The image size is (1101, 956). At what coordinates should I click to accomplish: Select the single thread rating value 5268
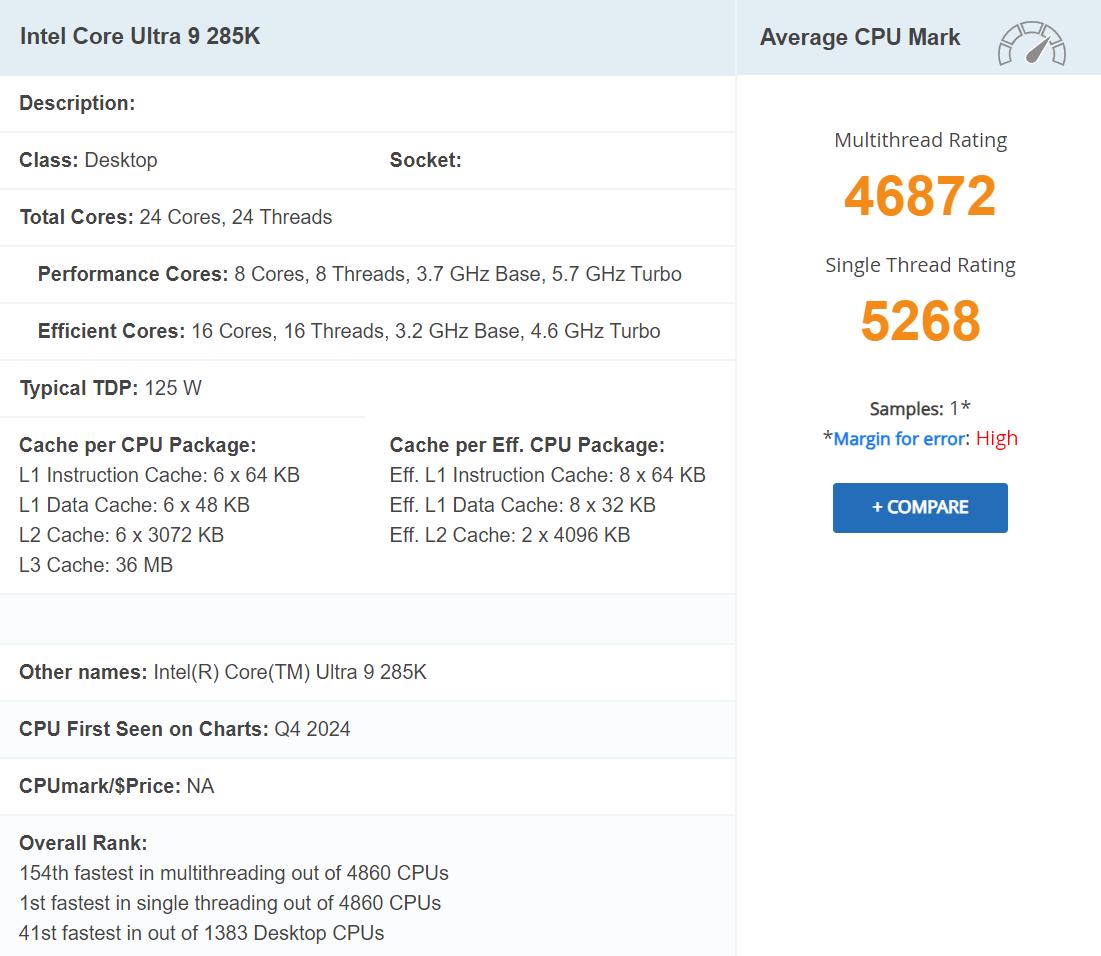[920, 320]
